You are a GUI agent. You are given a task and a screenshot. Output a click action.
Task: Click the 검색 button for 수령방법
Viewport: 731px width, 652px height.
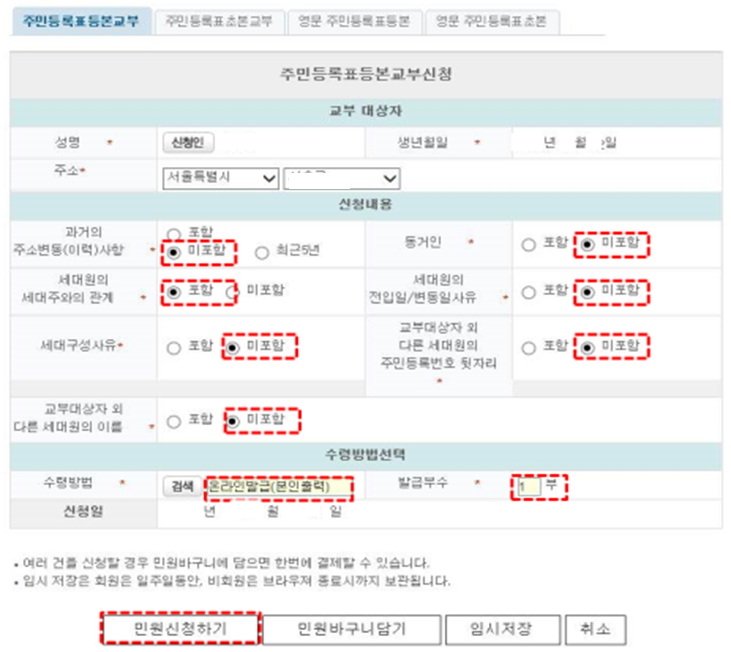click(x=181, y=486)
